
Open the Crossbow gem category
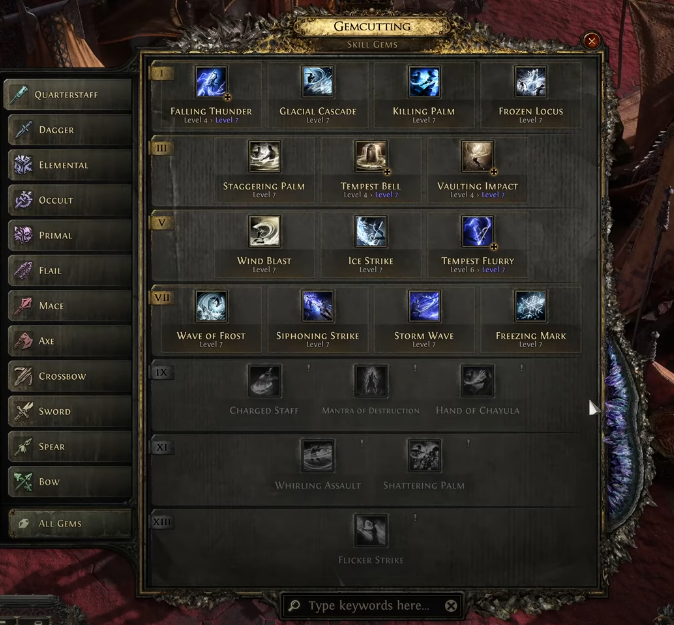point(70,376)
